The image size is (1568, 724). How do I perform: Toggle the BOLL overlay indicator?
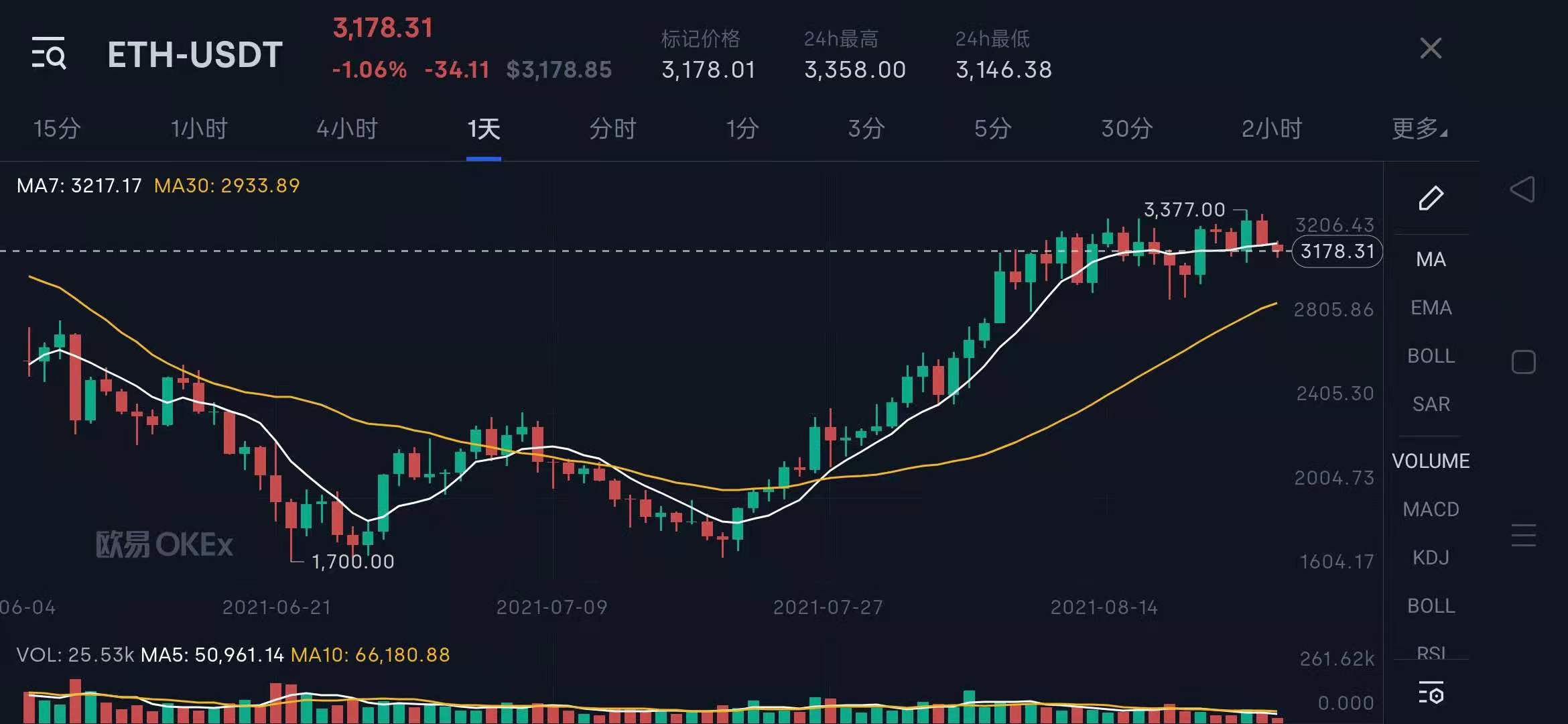(1431, 356)
